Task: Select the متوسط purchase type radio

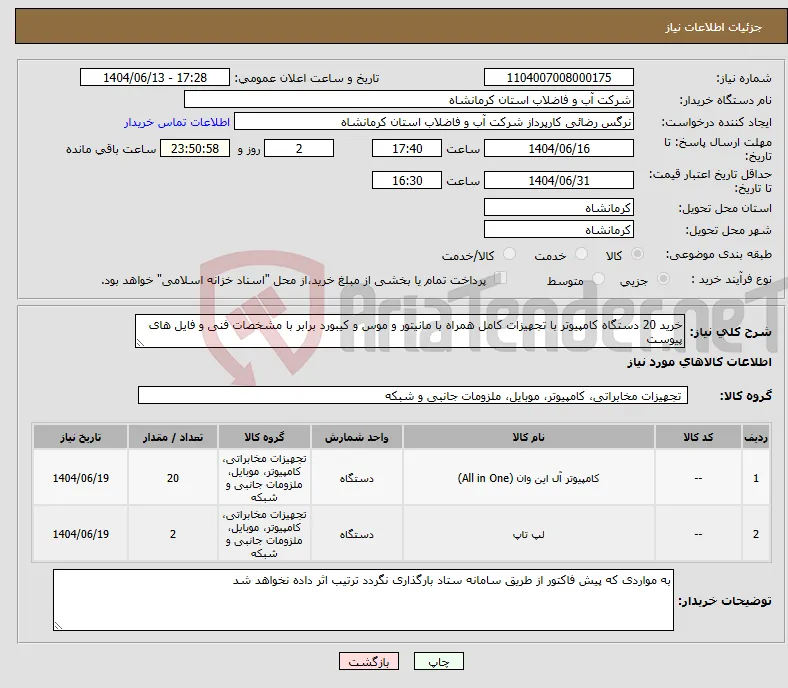Action: pos(598,279)
